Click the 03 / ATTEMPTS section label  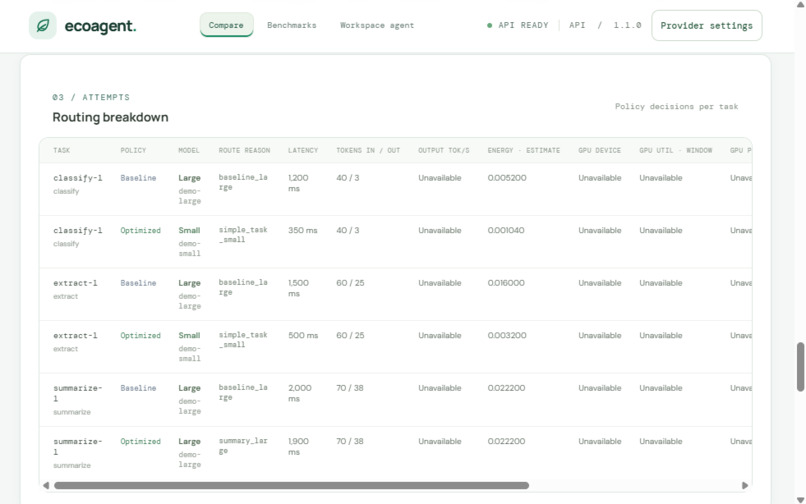point(91,97)
